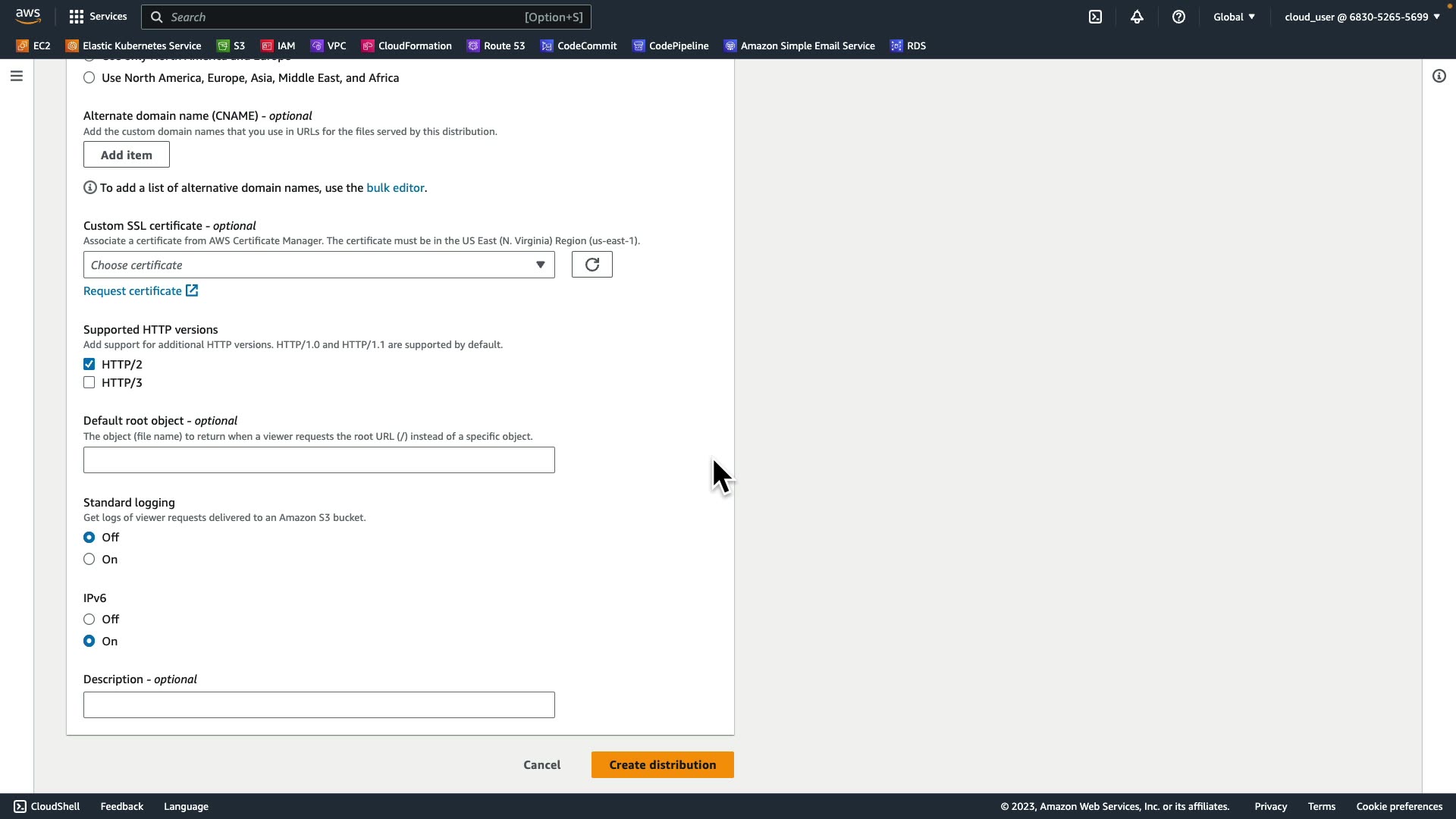The height and width of the screenshot is (819, 1456).
Task: Open the notifications bell
Action: click(x=1137, y=17)
